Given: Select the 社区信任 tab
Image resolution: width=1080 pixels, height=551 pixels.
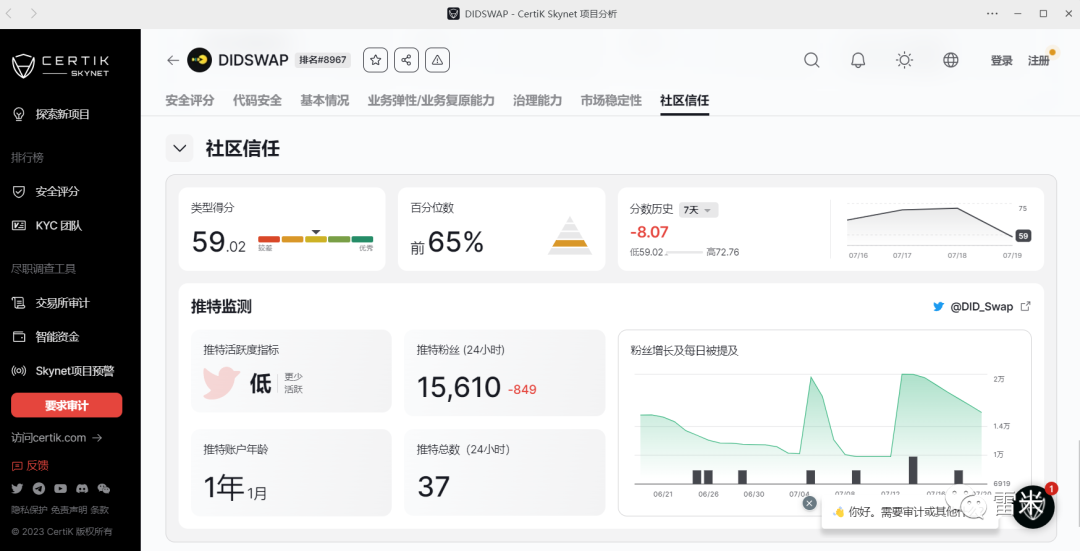Looking at the screenshot, I should (685, 101).
